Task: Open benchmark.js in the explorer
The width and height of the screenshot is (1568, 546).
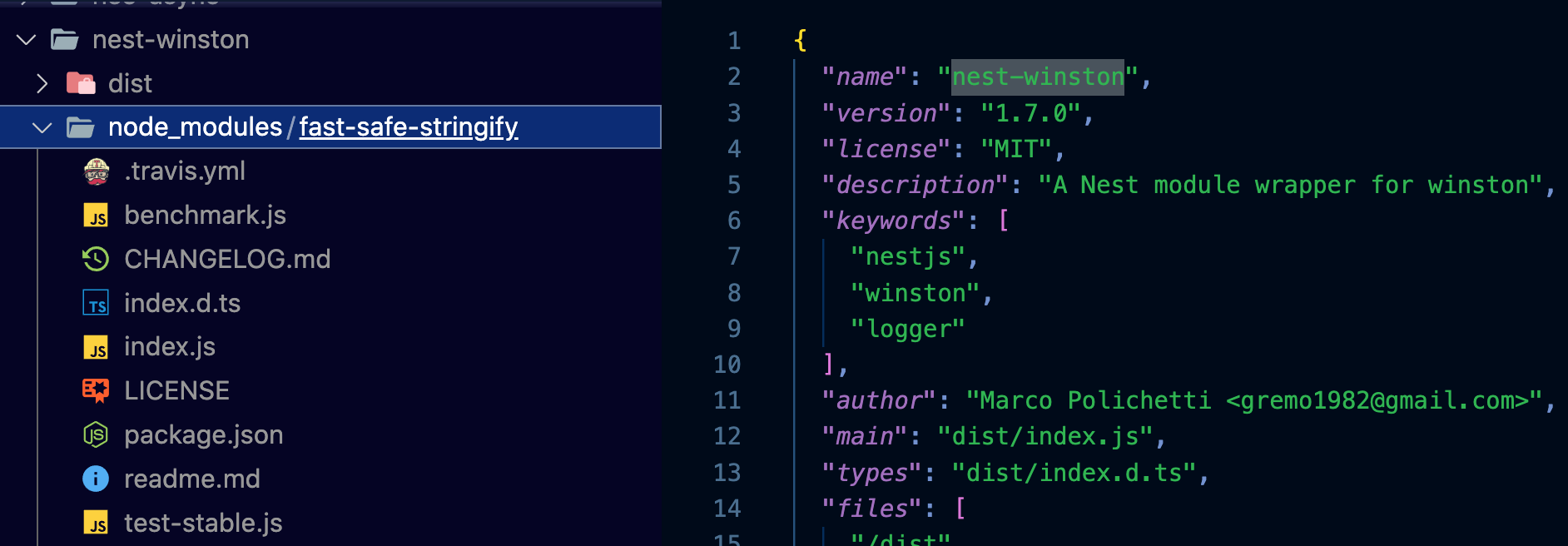Action: [x=205, y=215]
